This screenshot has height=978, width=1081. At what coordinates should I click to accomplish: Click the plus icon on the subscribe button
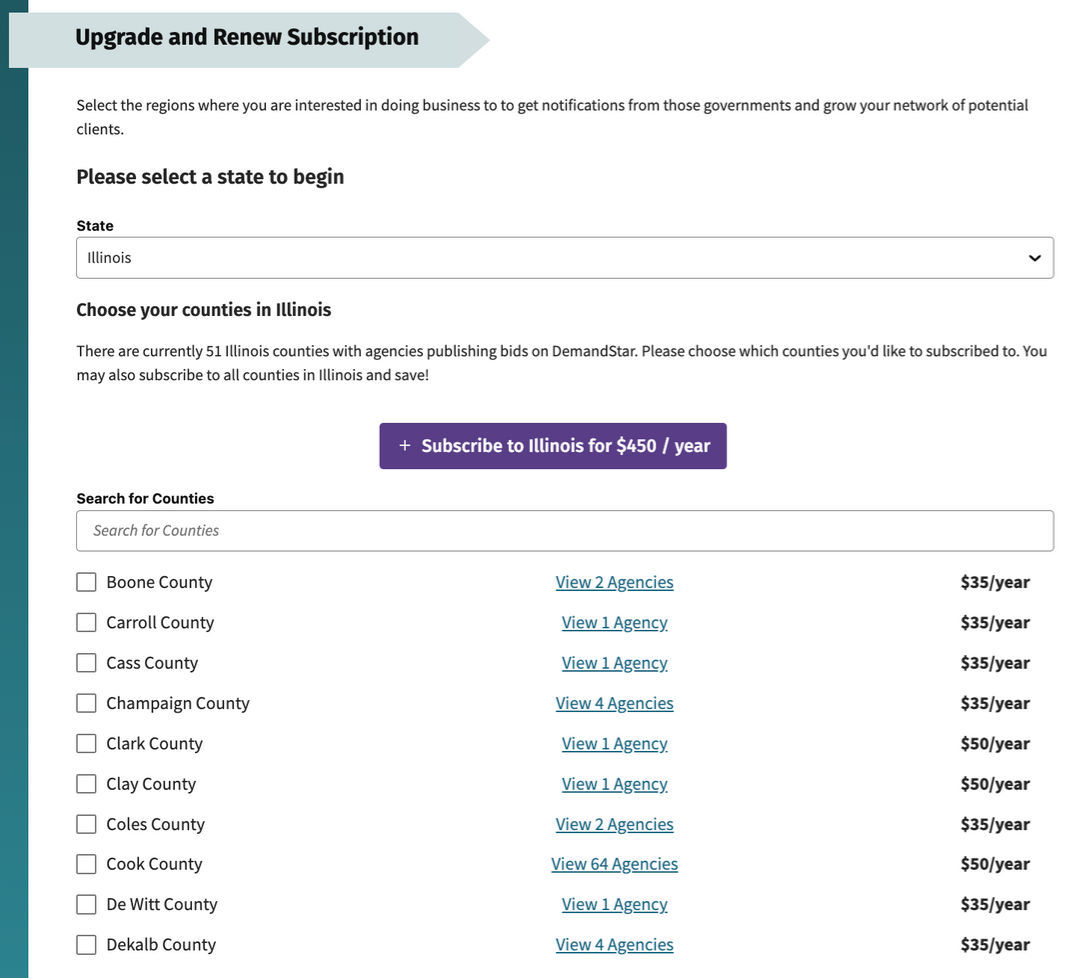point(404,446)
